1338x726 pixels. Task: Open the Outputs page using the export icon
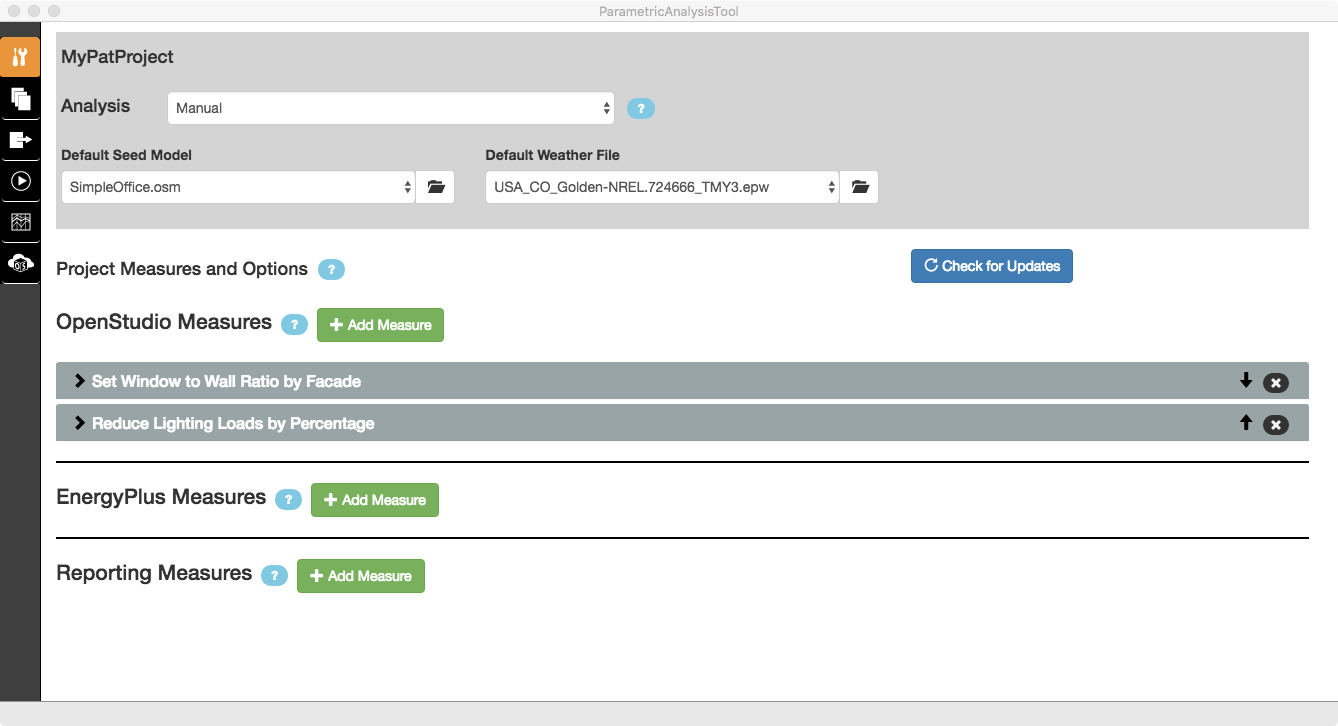coord(20,140)
